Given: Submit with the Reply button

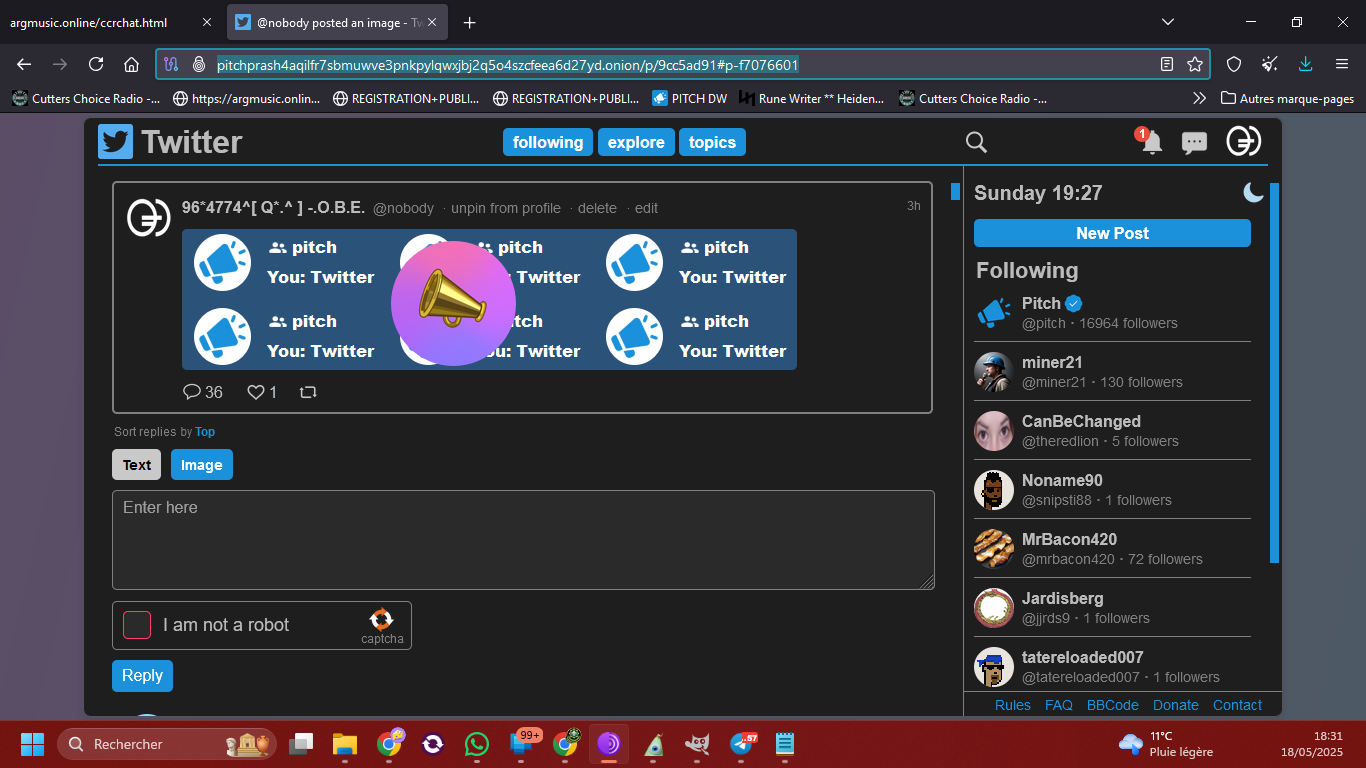Looking at the screenshot, I should (x=142, y=675).
